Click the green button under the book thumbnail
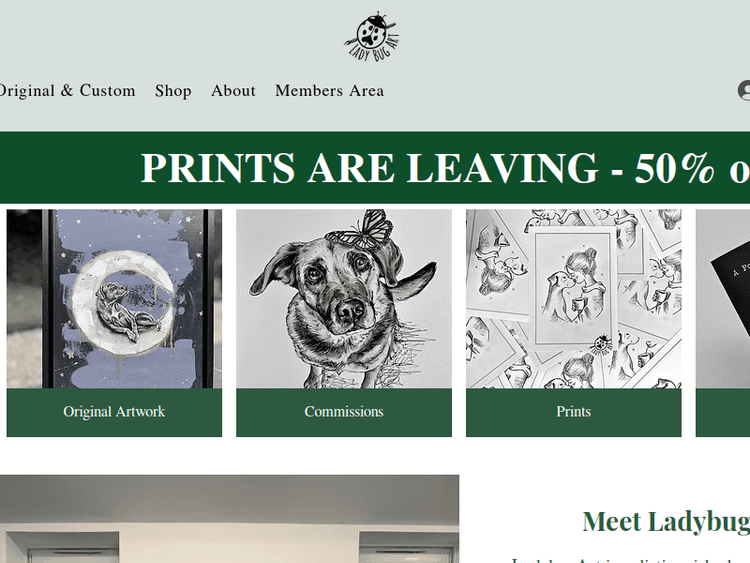750x563 pixels. point(723,412)
